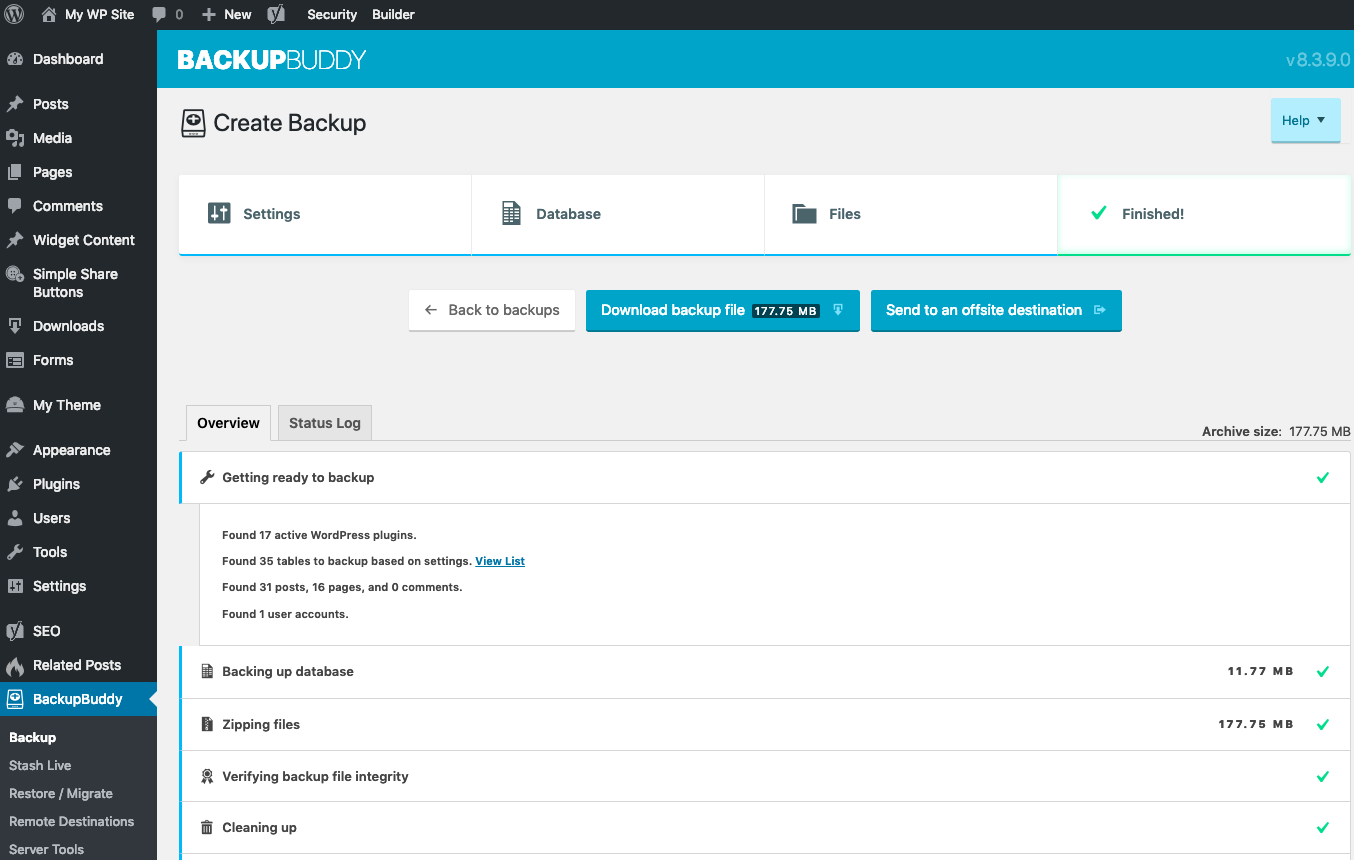Expand the Backing up database row
This screenshot has height=860, width=1354.
pos(765,672)
